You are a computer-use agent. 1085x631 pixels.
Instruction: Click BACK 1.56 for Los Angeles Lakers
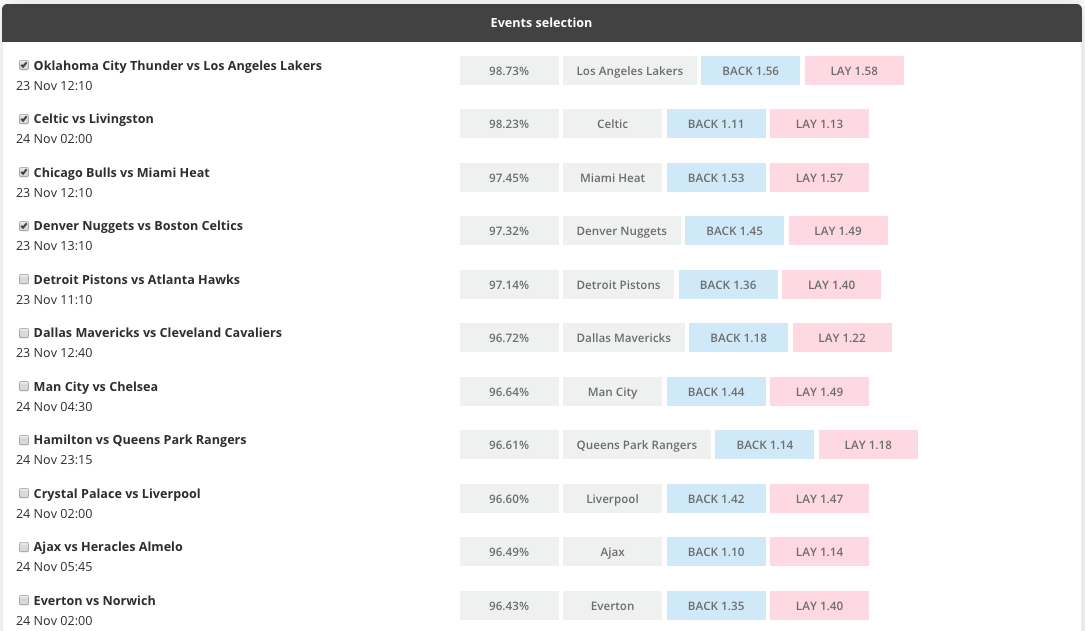point(750,71)
